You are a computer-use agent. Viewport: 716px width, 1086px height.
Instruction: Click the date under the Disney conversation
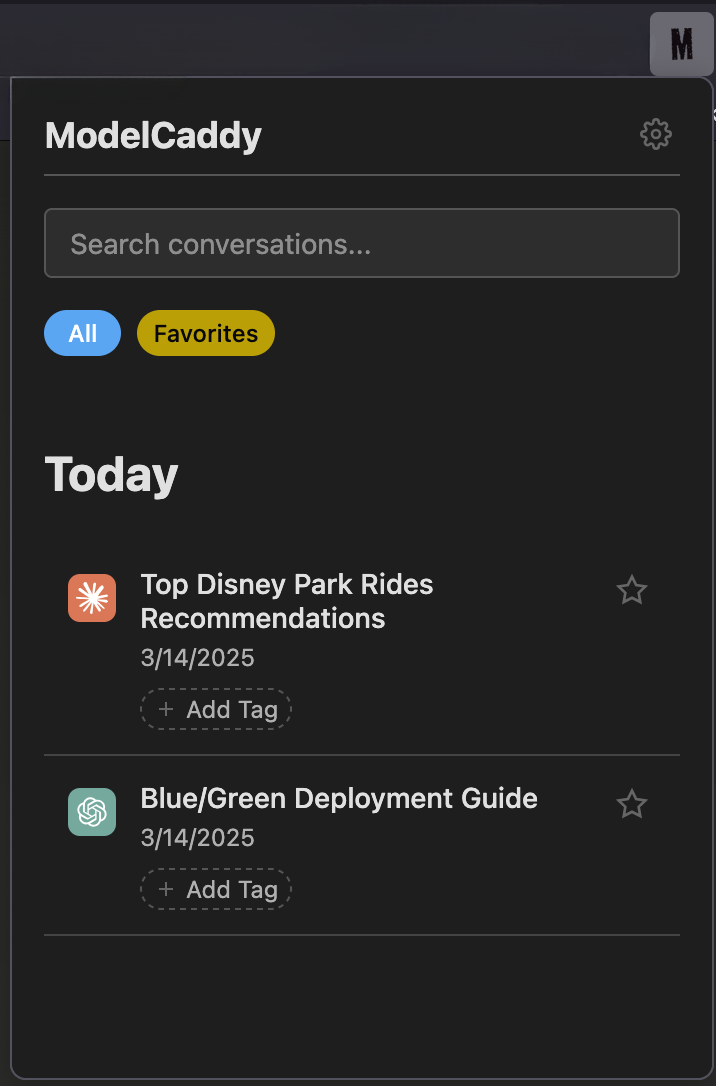click(197, 658)
